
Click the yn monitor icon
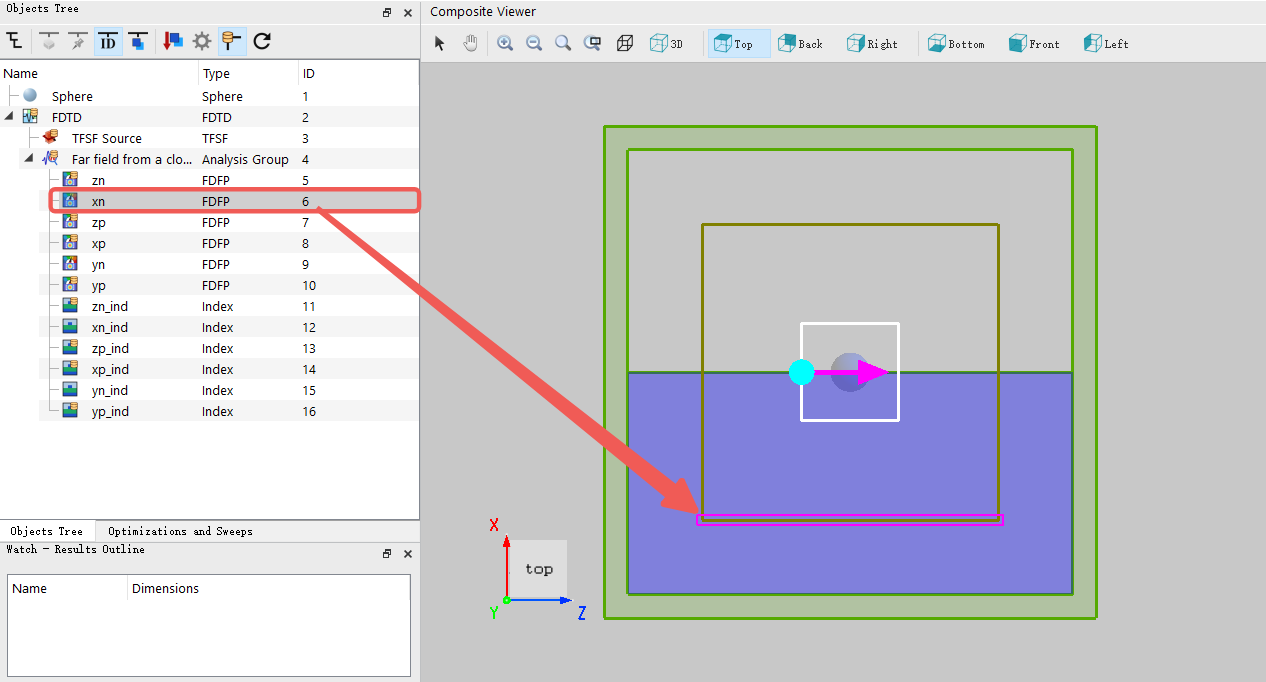point(70,264)
